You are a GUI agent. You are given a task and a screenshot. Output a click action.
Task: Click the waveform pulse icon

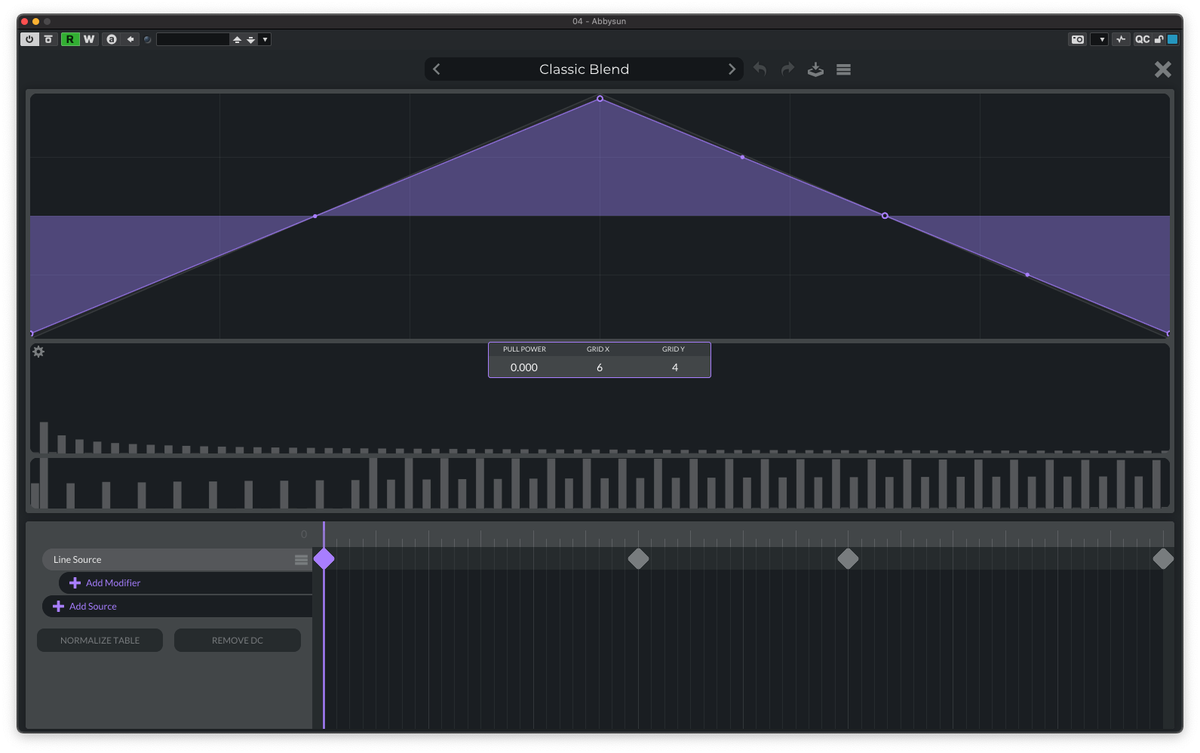click(1121, 39)
